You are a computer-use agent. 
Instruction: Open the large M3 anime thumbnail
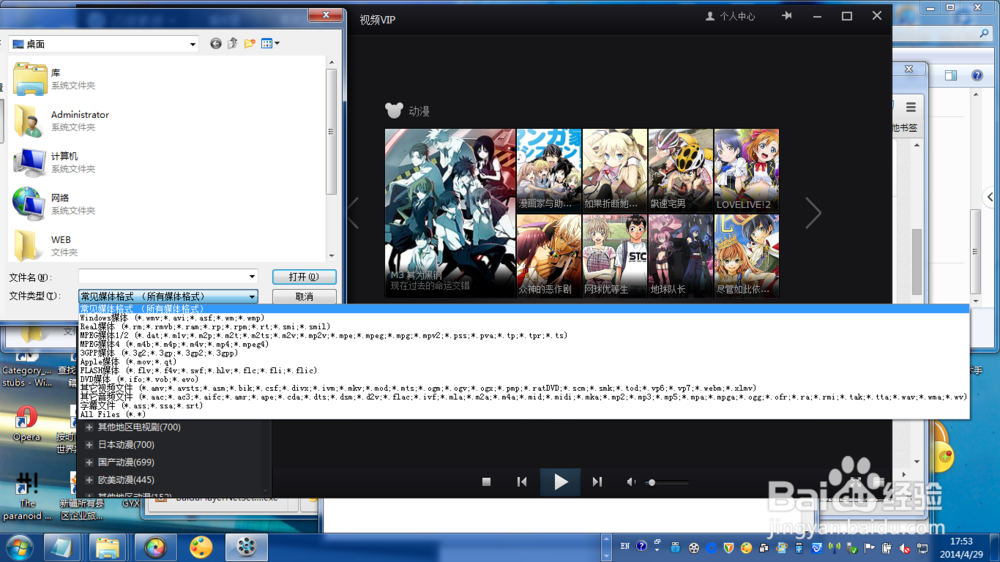tap(450, 213)
